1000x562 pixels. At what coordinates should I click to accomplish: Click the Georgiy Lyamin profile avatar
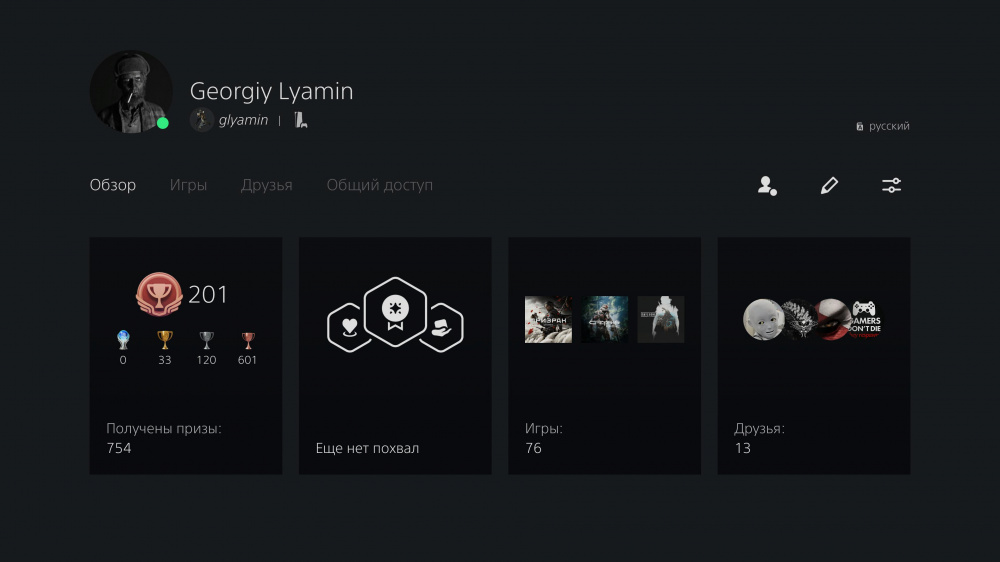coord(131,92)
